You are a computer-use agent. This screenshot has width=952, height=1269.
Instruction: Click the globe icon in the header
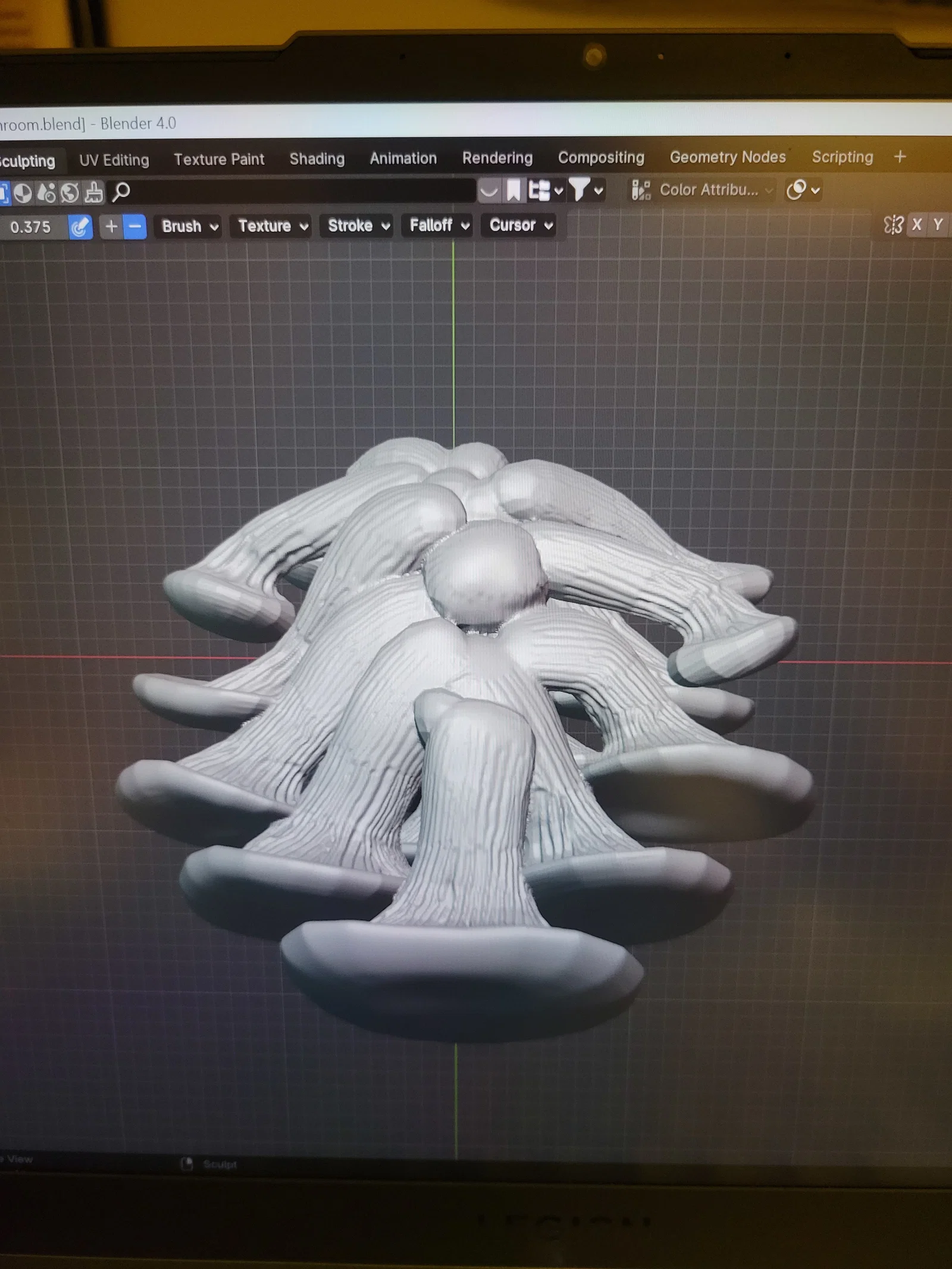(70, 193)
